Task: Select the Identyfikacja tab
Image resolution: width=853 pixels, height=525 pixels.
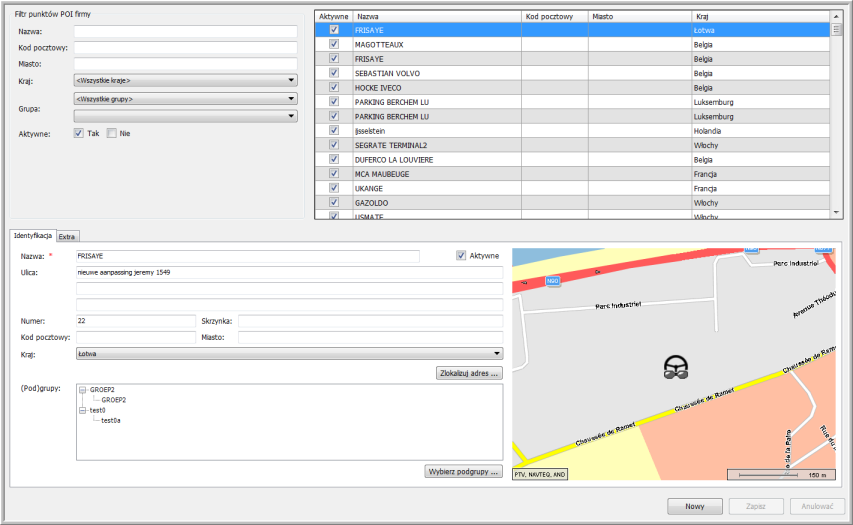Action: [33, 235]
